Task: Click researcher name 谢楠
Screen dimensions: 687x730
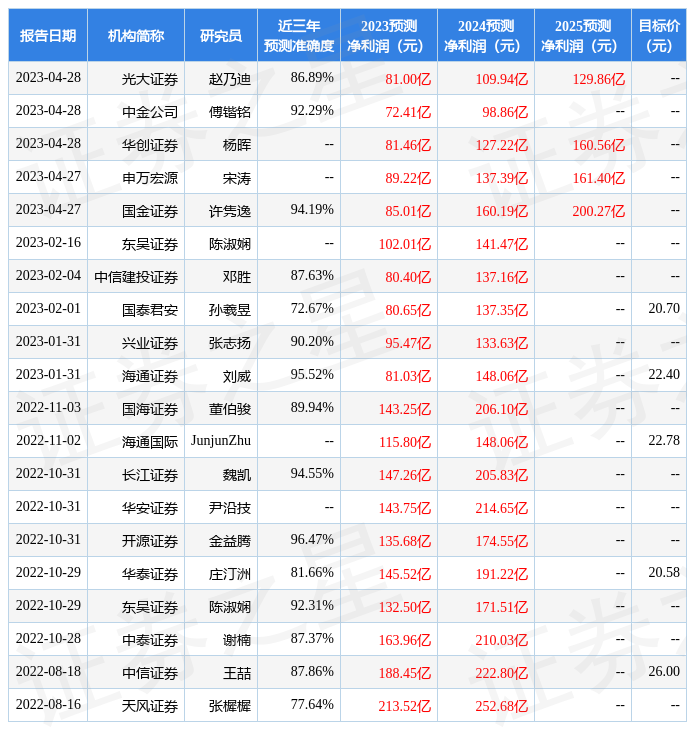Action: 236,640
